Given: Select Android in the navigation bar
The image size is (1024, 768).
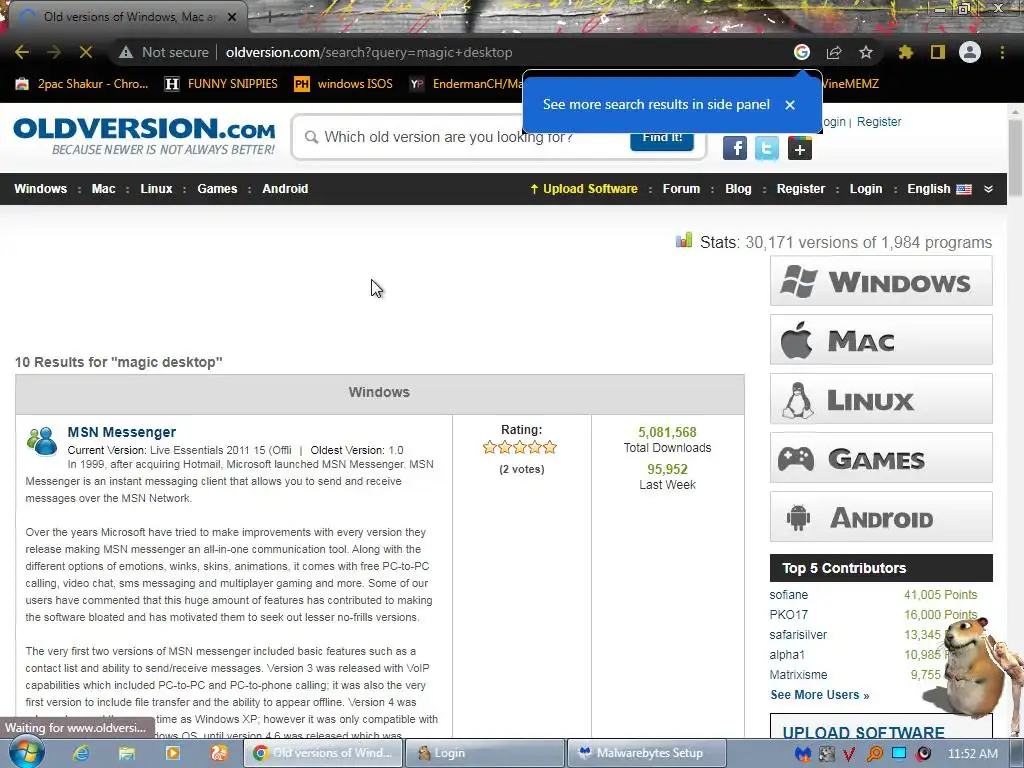Looking at the screenshot, I should (x=285, y=189).
